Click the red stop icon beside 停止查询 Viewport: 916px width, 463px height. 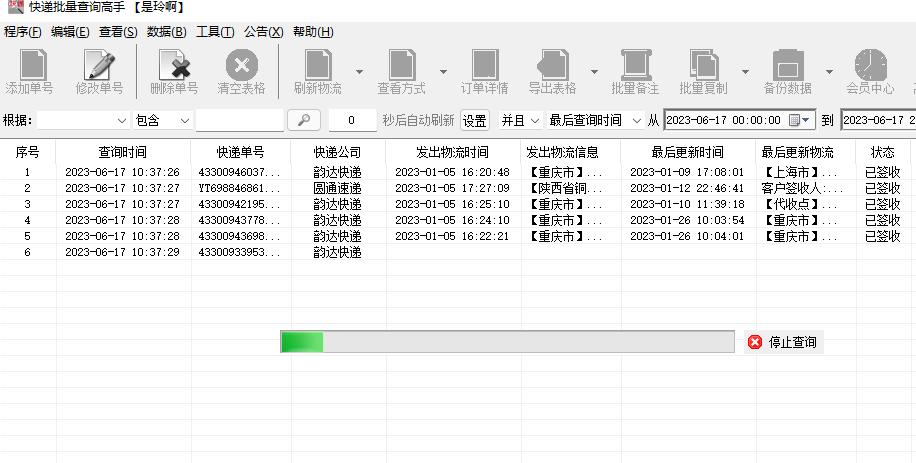[755, 342]
